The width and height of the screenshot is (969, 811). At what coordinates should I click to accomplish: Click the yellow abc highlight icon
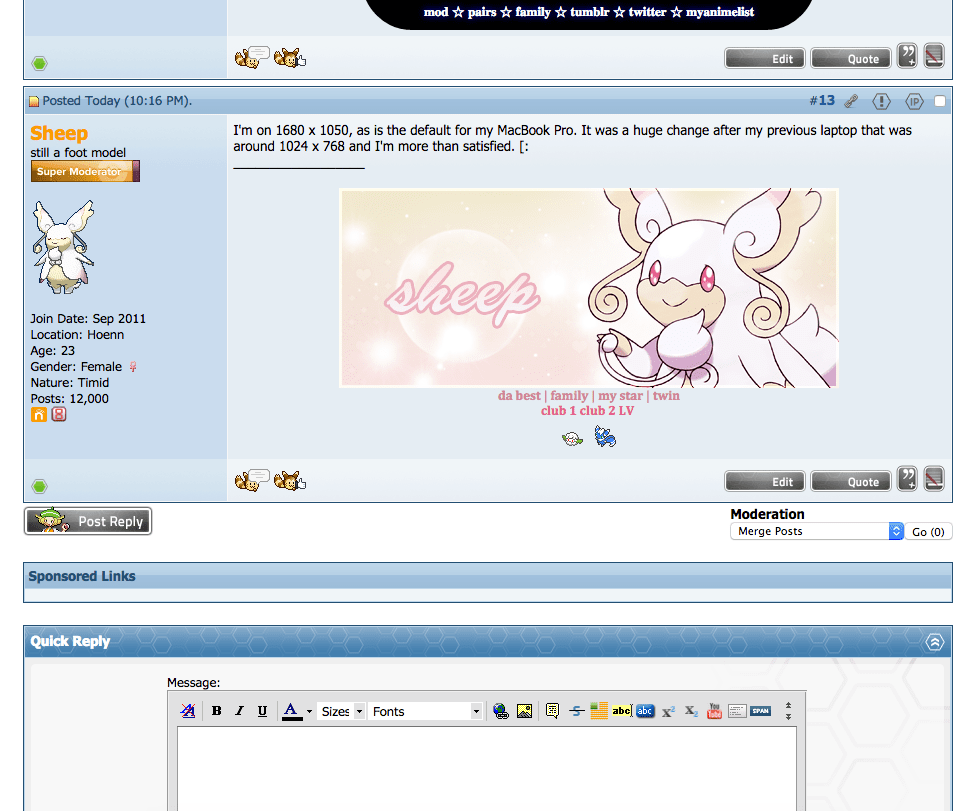tap(622, 711)
